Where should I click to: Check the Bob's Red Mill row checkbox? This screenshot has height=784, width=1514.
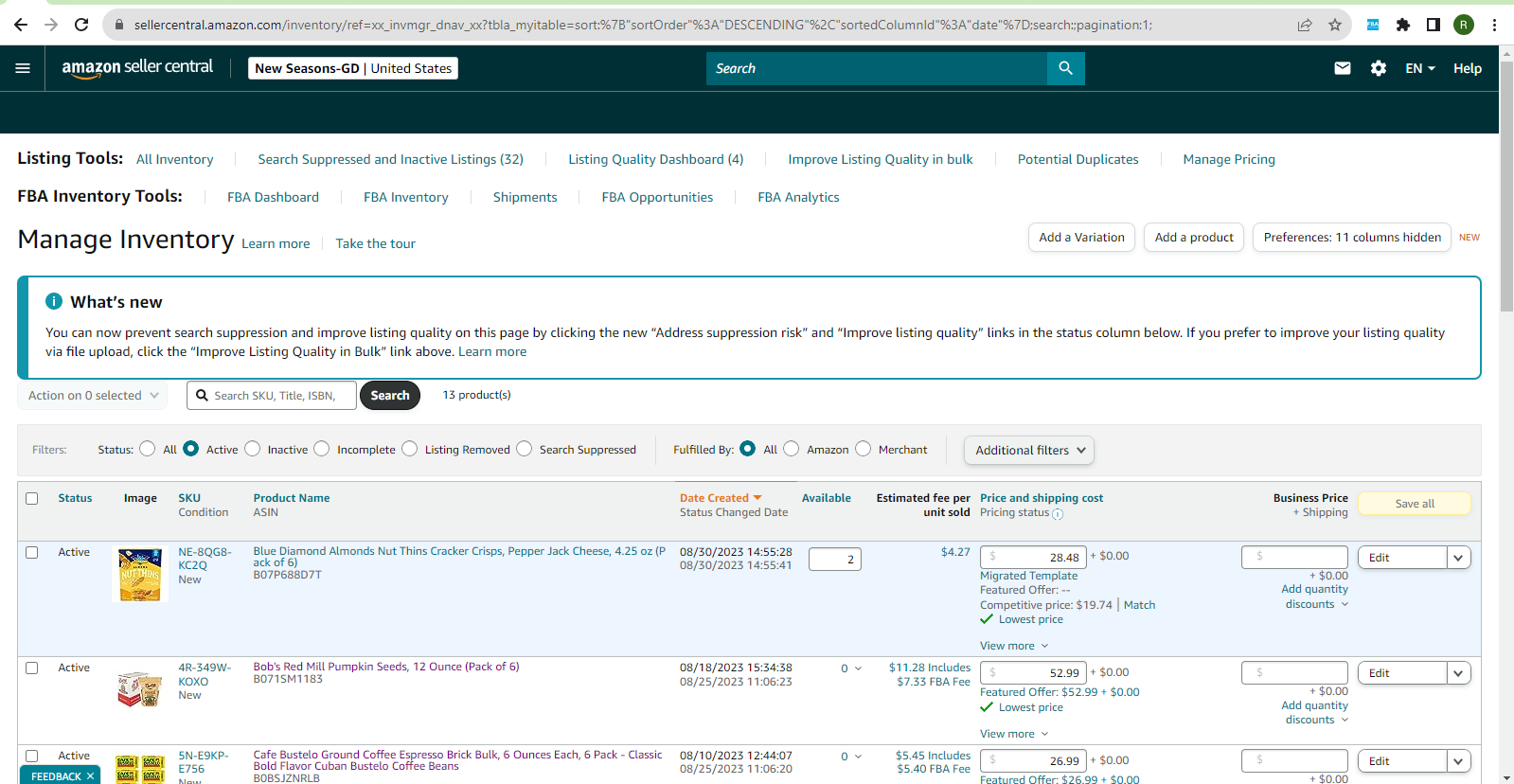click(x=32, y=668)
